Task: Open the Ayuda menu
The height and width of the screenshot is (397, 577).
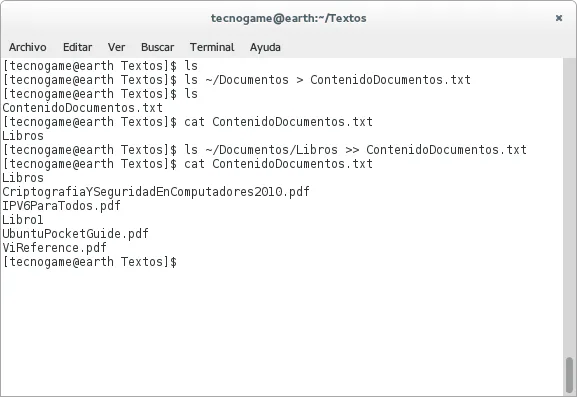Action: coord(265,47)
